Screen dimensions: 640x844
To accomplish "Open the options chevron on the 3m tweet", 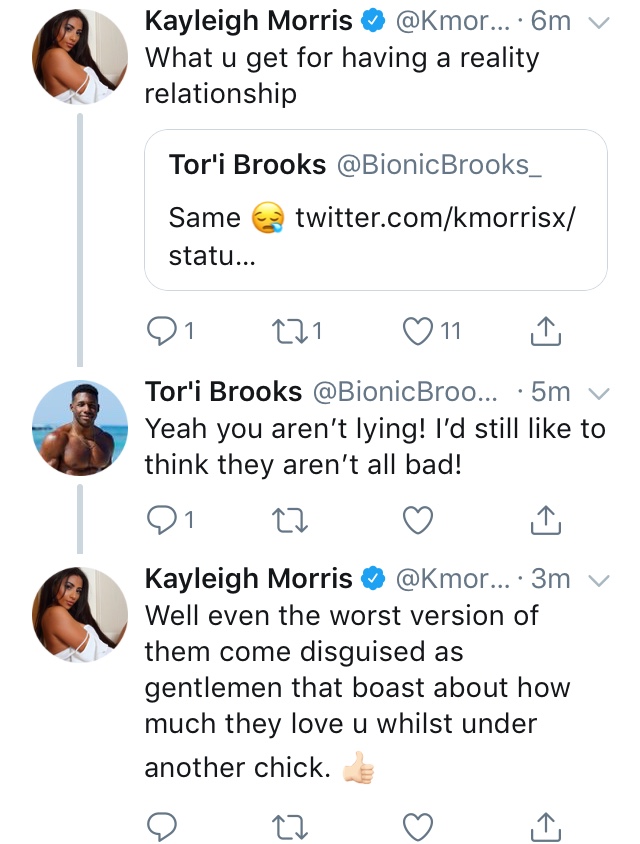I will point(599,580).
